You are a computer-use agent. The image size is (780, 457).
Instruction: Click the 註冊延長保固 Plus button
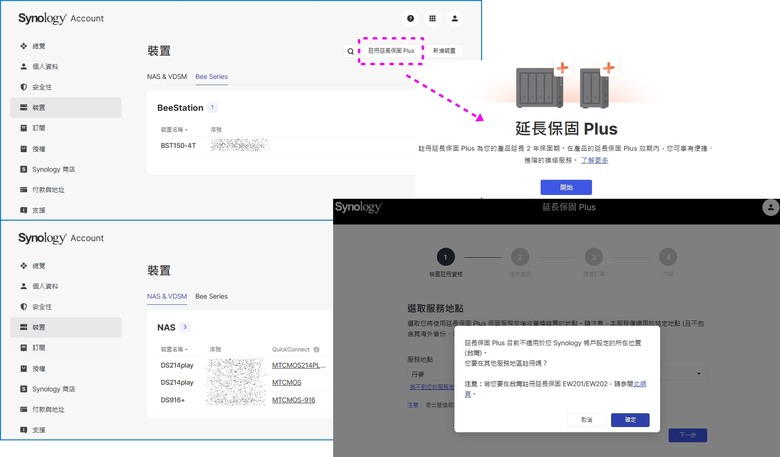391,51
